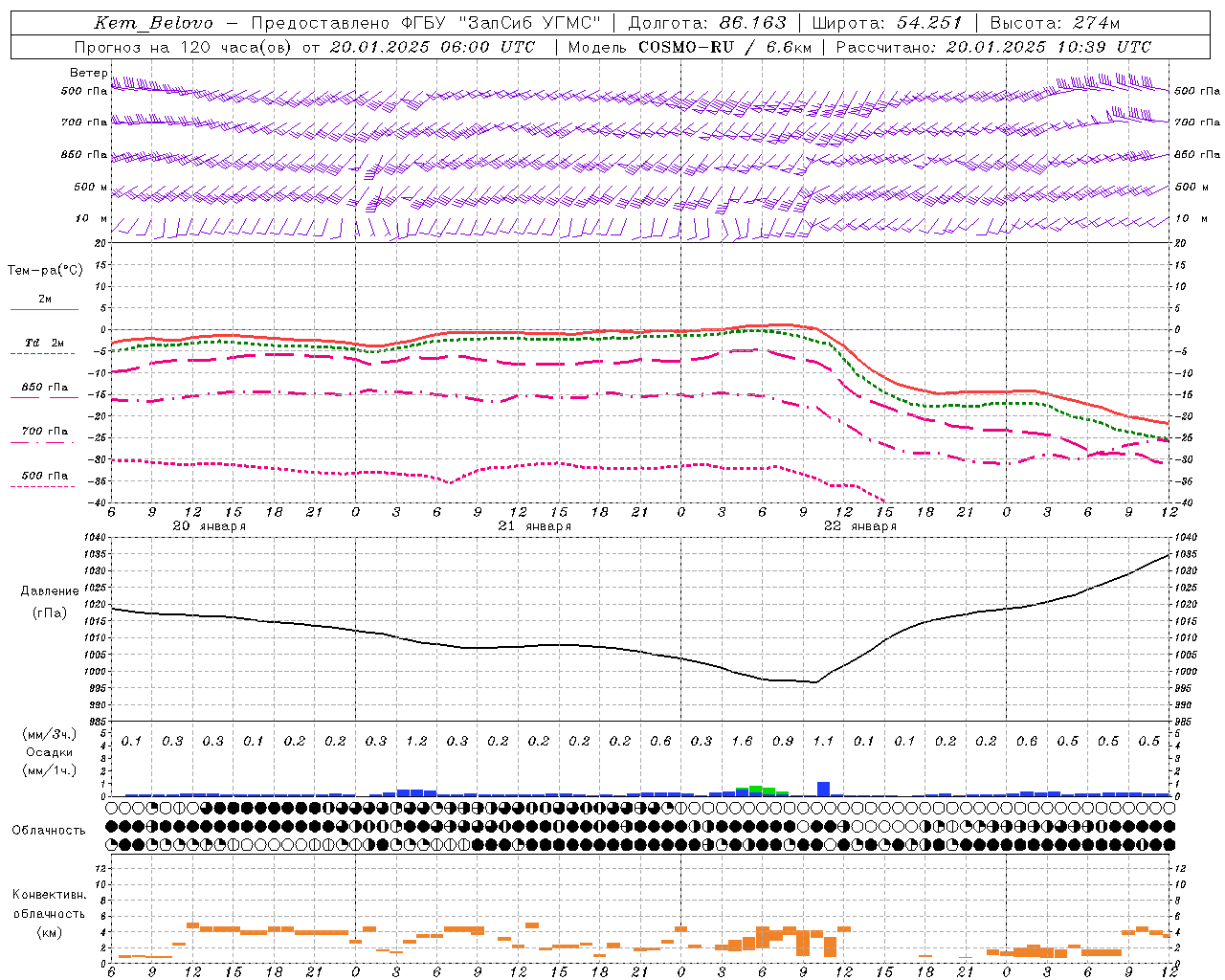Select the latitude value 54.251
The image size is (1225, 980).
pos(928,23)
